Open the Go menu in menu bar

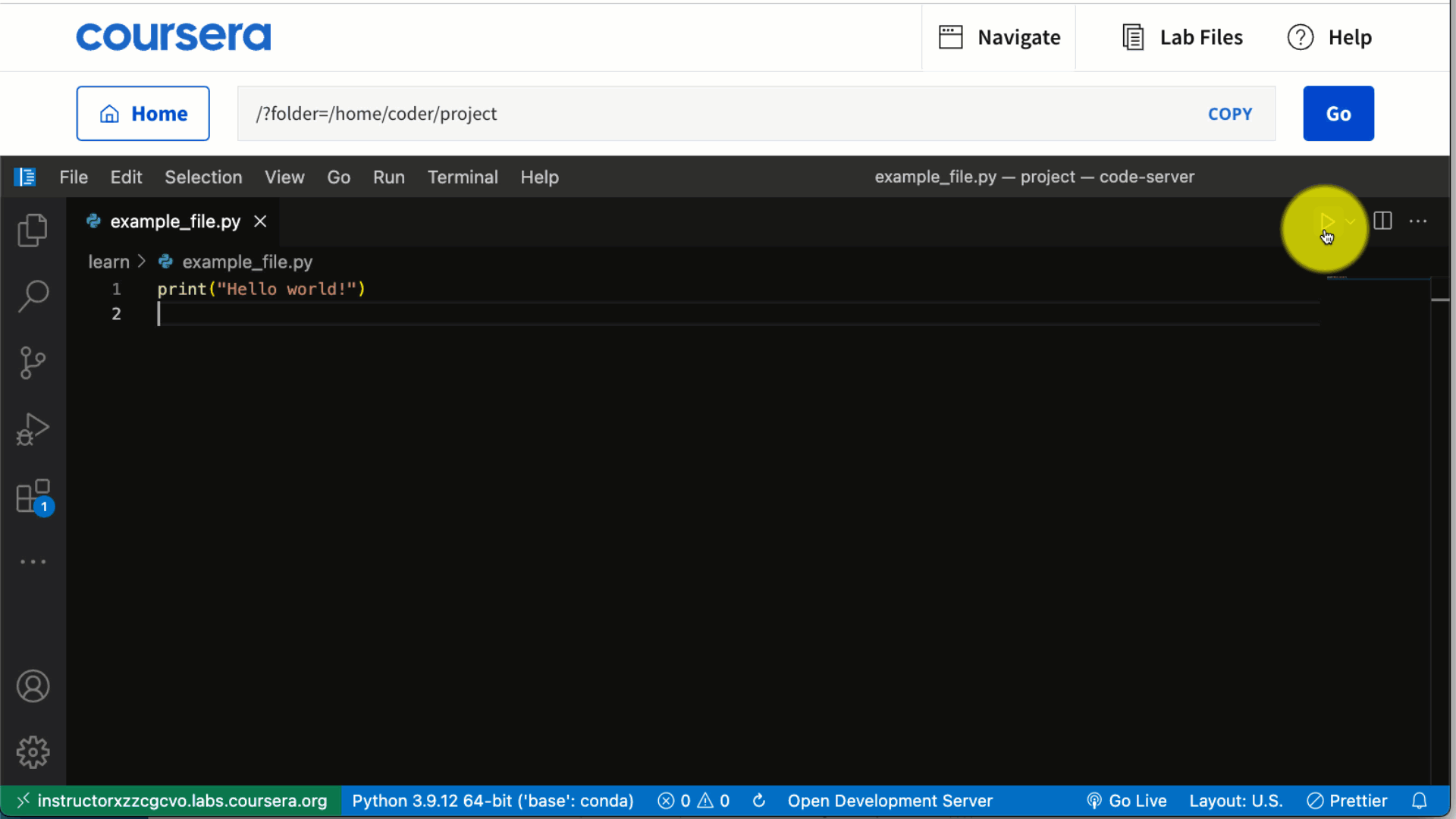tap(338, 177)
